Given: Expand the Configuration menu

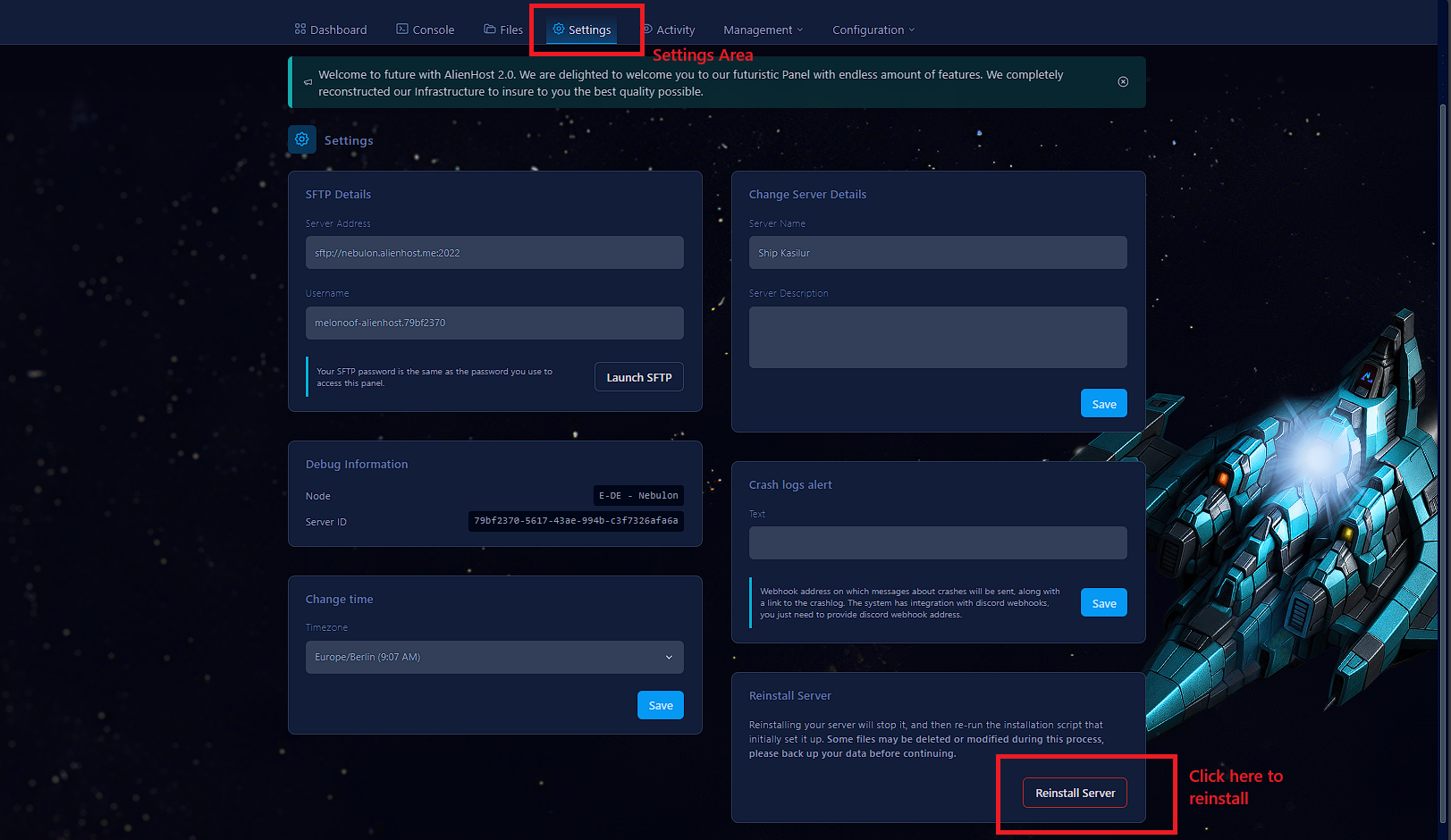Looking at the screenshot, I should point(873,29).
